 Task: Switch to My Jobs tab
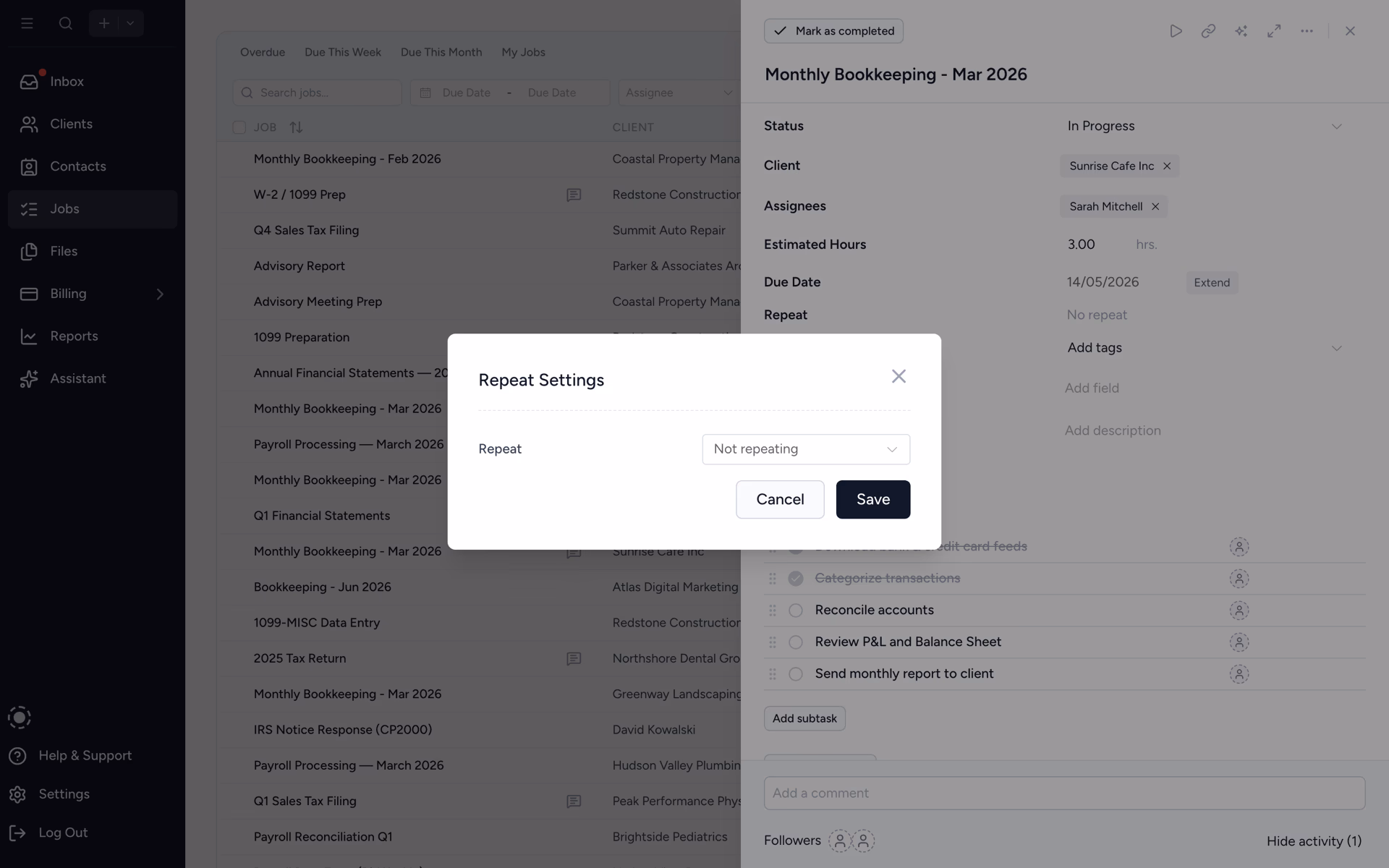click(x=523, y=52)
